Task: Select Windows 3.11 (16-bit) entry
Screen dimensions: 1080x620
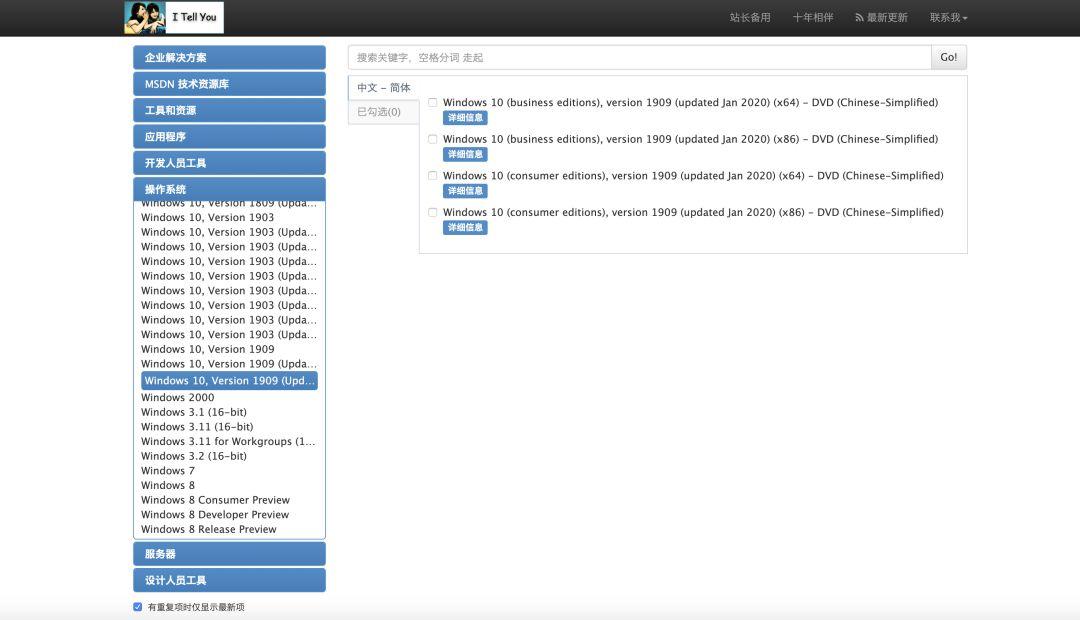Action: [197, 426]
